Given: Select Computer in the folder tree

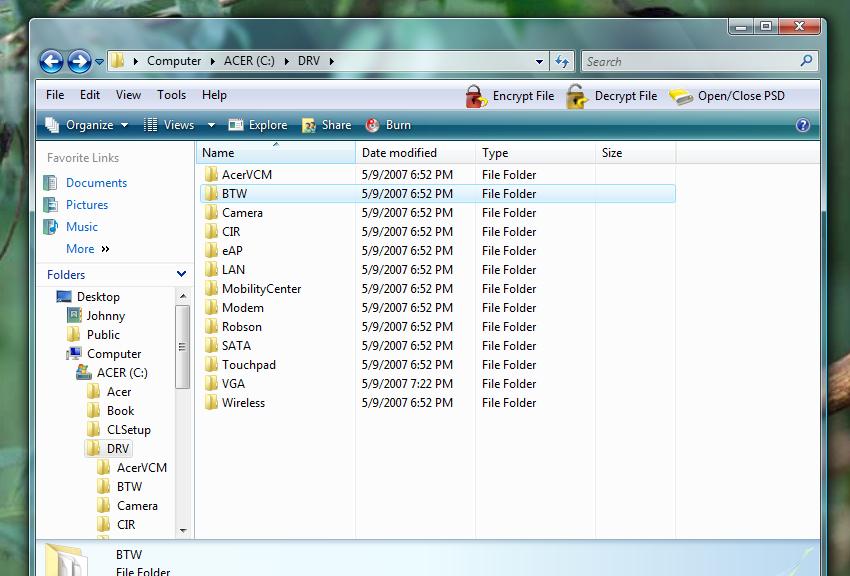Looking at the screenshot, I should point(114,354).
